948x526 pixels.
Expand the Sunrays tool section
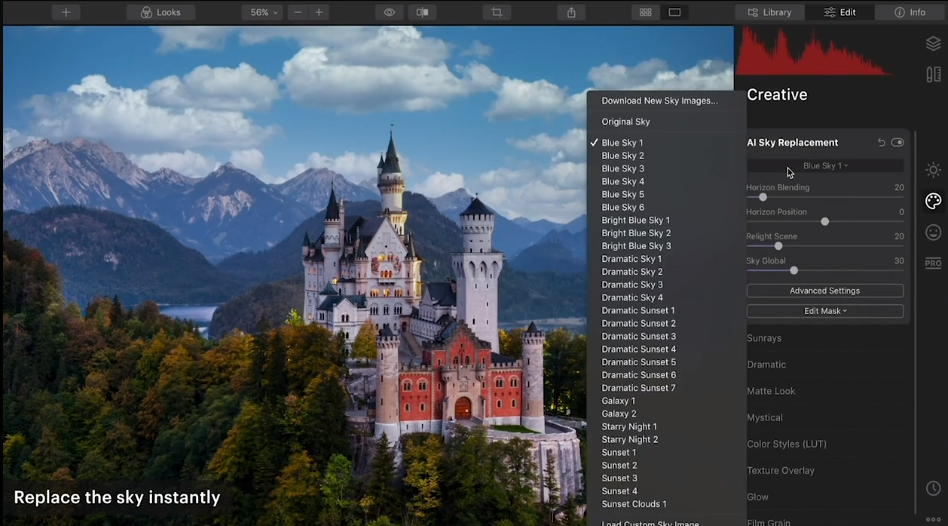[x=764, y=338]
